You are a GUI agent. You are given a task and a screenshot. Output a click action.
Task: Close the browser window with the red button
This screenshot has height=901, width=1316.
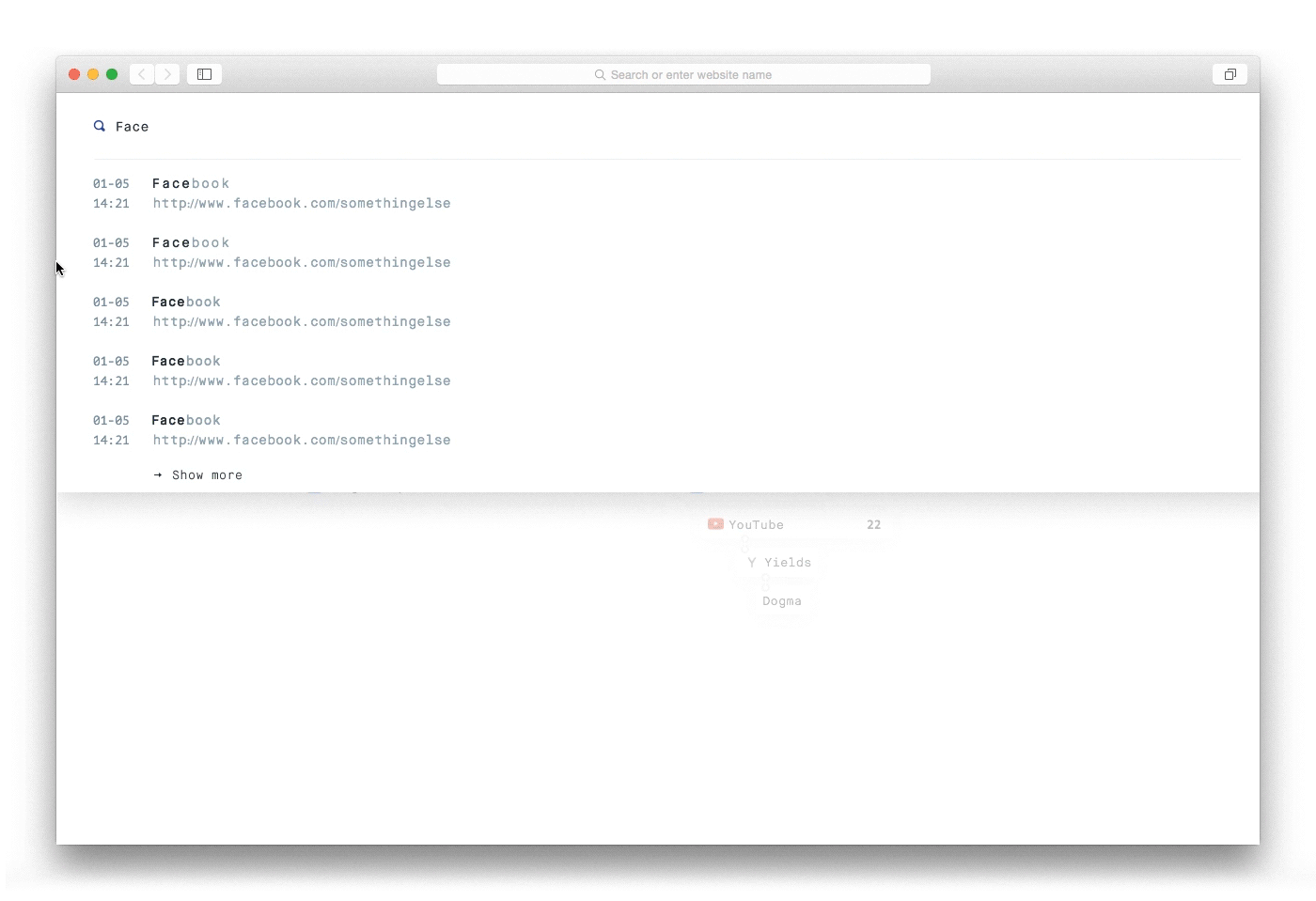[74, 74]
